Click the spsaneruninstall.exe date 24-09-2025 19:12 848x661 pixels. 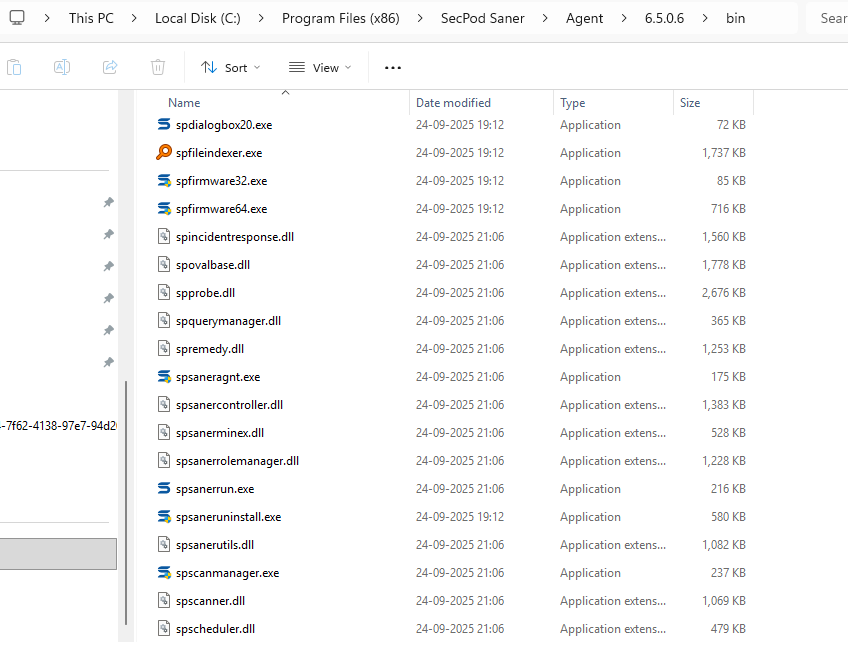click(x=460, y=517)
